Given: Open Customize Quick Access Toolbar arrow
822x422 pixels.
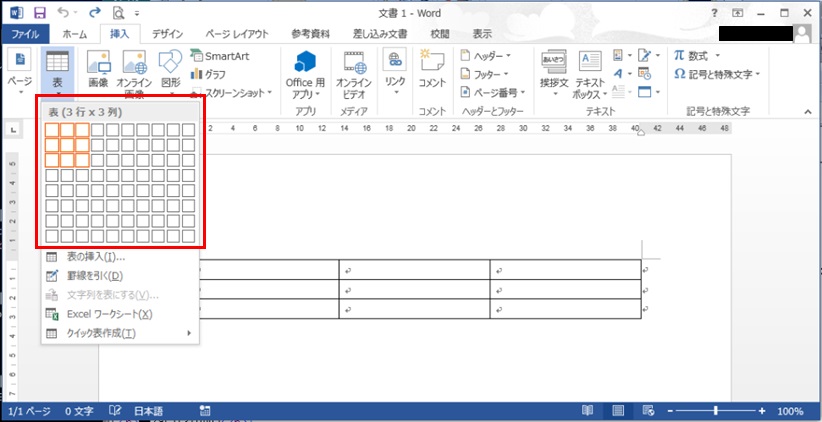Looking at the screenshot, I should click(x=137, y=13).
